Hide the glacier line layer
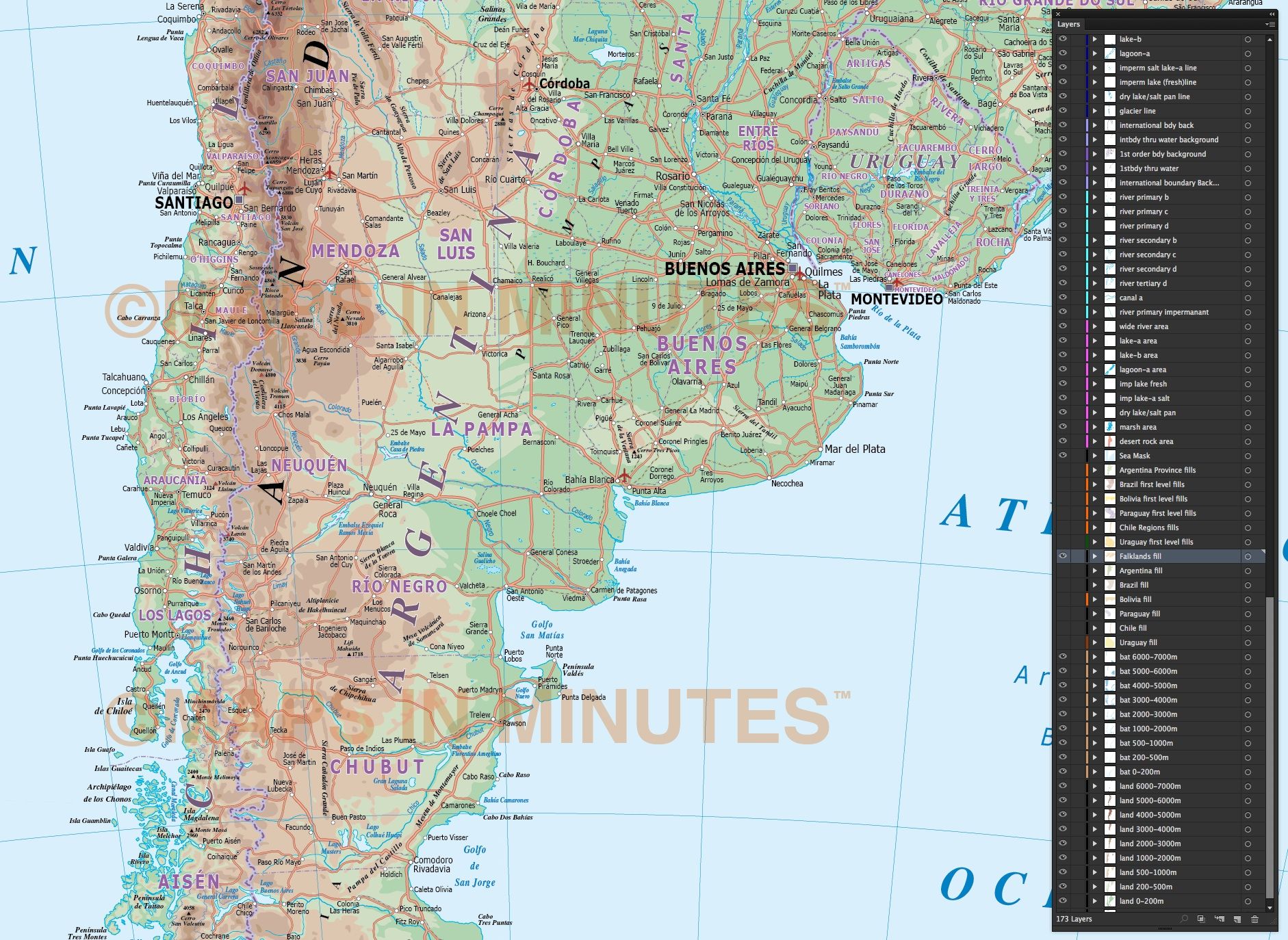This screenshot has height=940, width=1288. coord(1063,111)
